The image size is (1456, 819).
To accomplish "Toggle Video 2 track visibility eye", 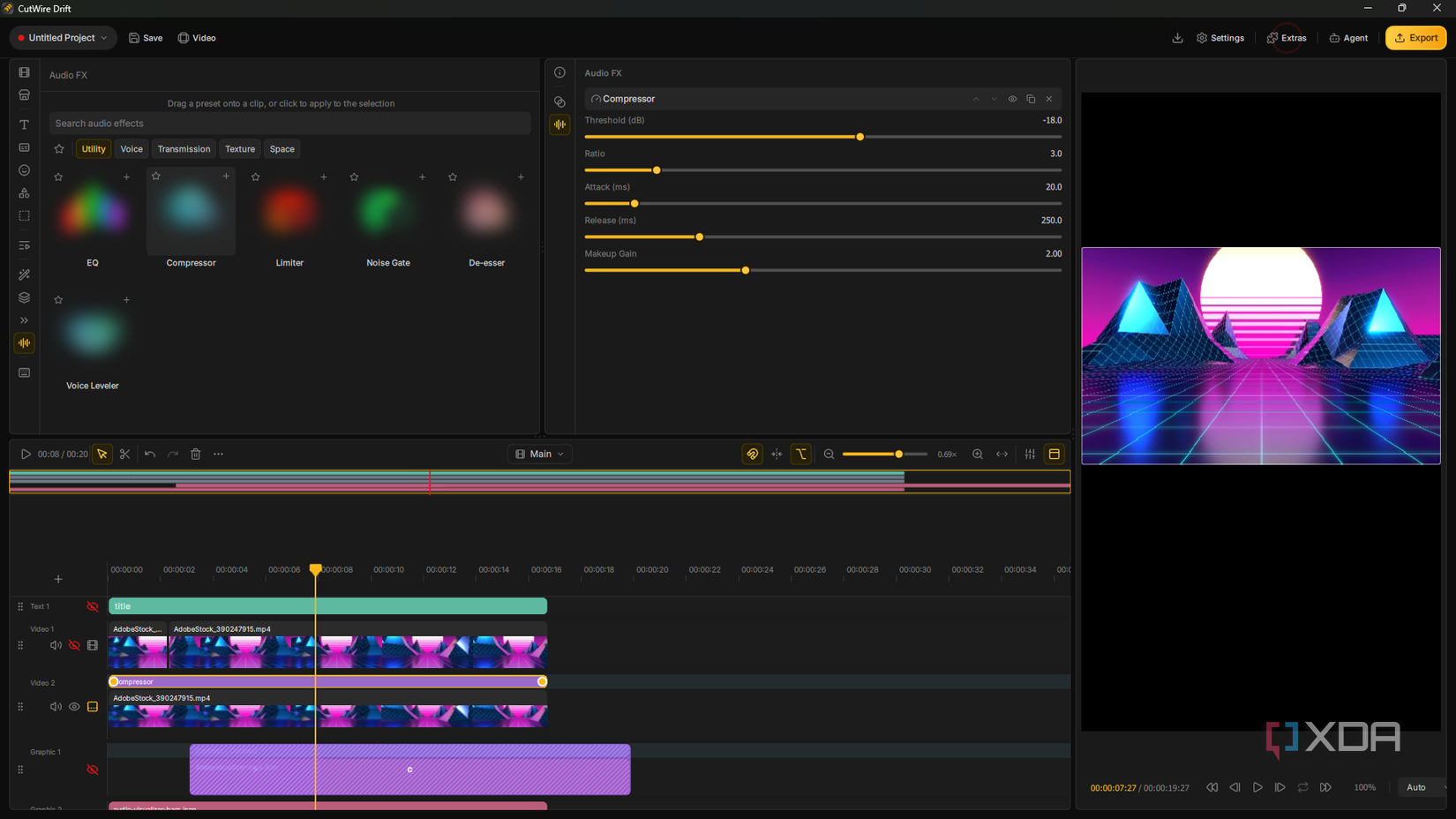I will (74, 707).
